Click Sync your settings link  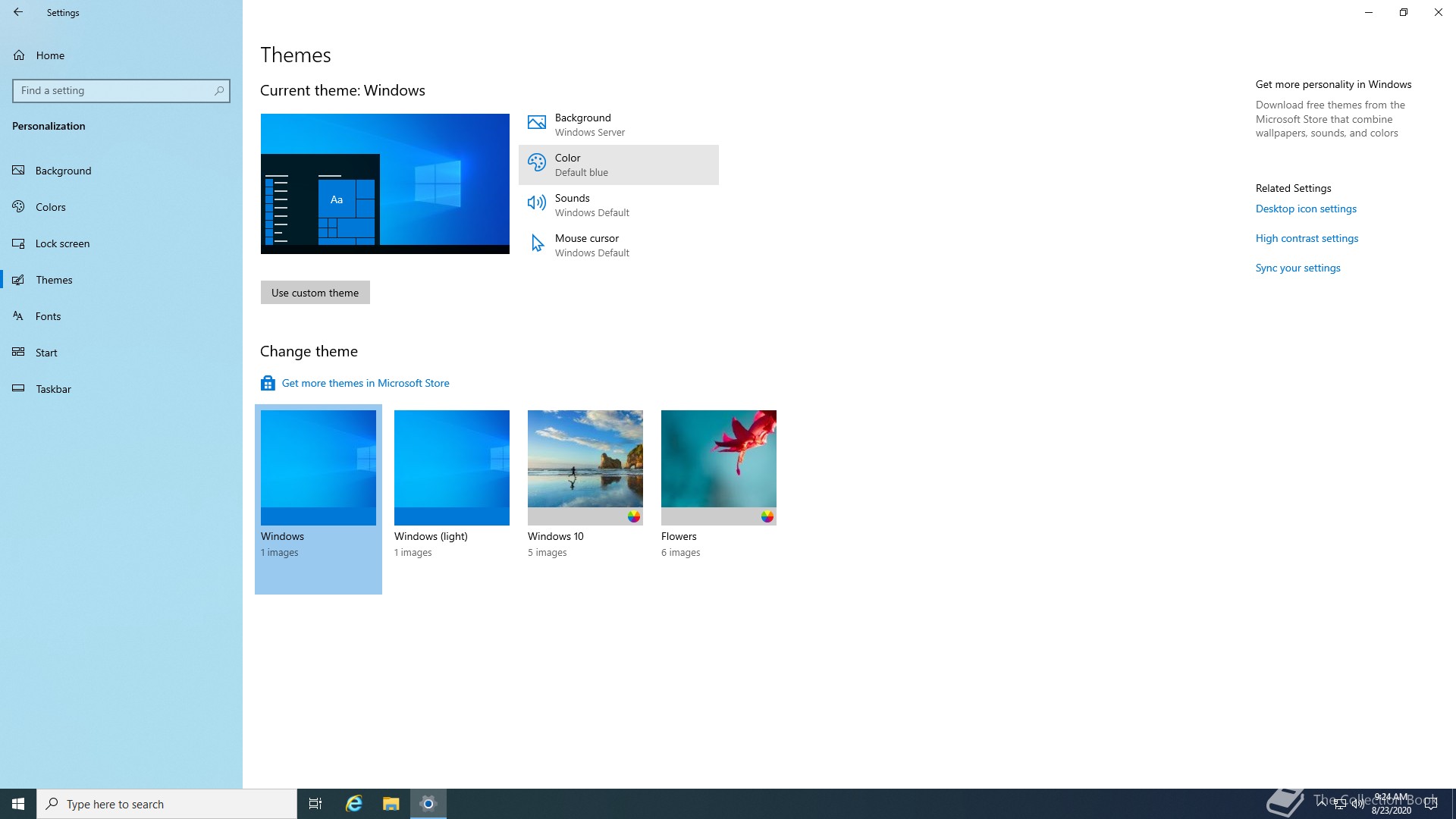point(1298,268)
